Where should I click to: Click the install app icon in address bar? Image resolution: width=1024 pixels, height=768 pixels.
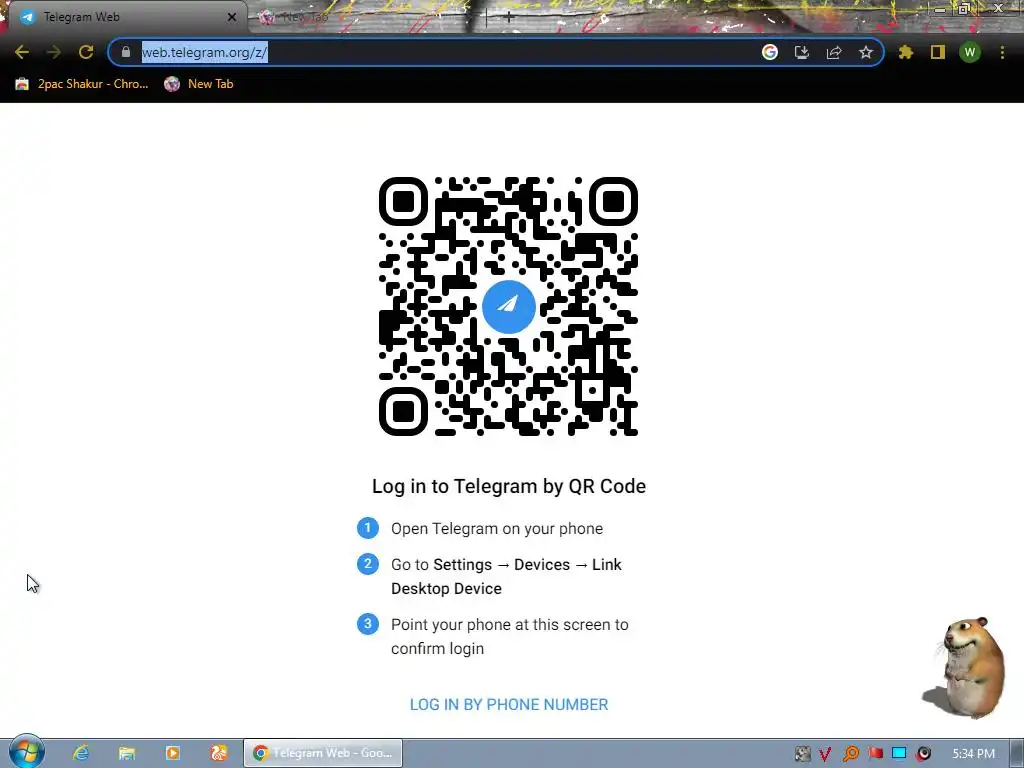(x=802, y=52)
